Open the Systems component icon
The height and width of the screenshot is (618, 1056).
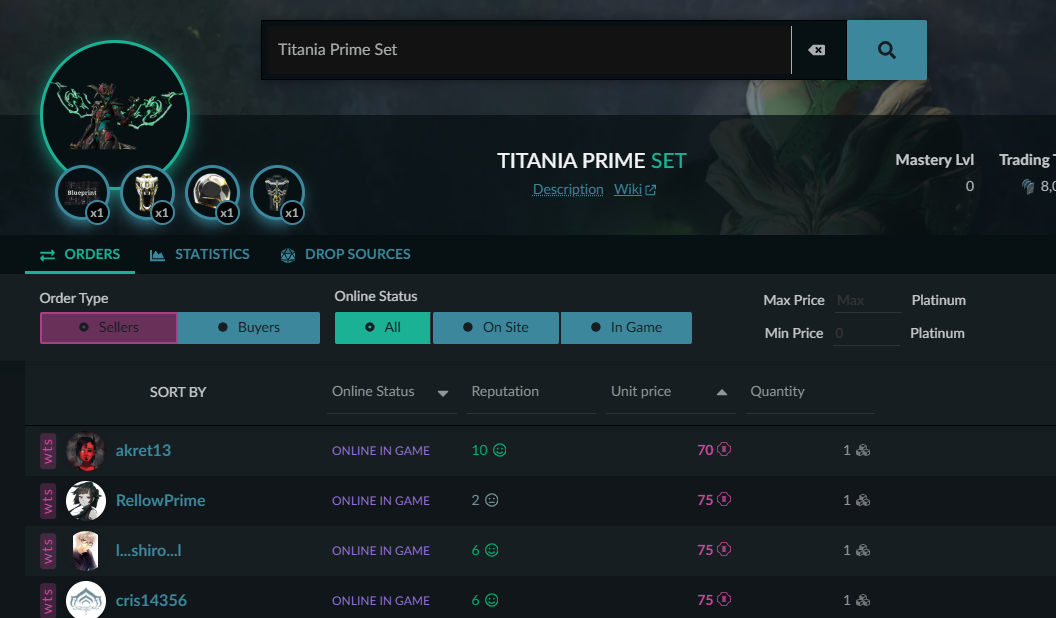tap(277, 193)
